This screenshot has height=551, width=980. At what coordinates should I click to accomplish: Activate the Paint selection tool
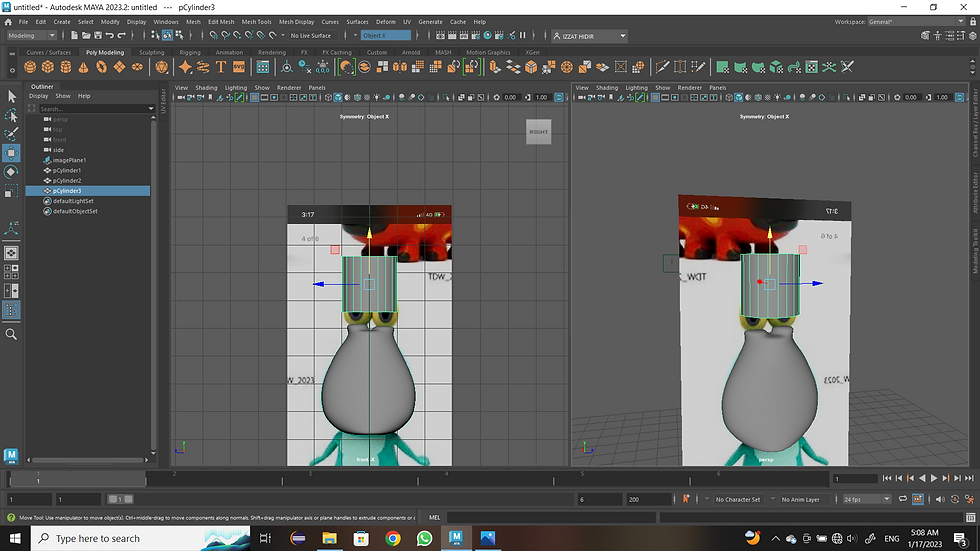click(11, 134)
